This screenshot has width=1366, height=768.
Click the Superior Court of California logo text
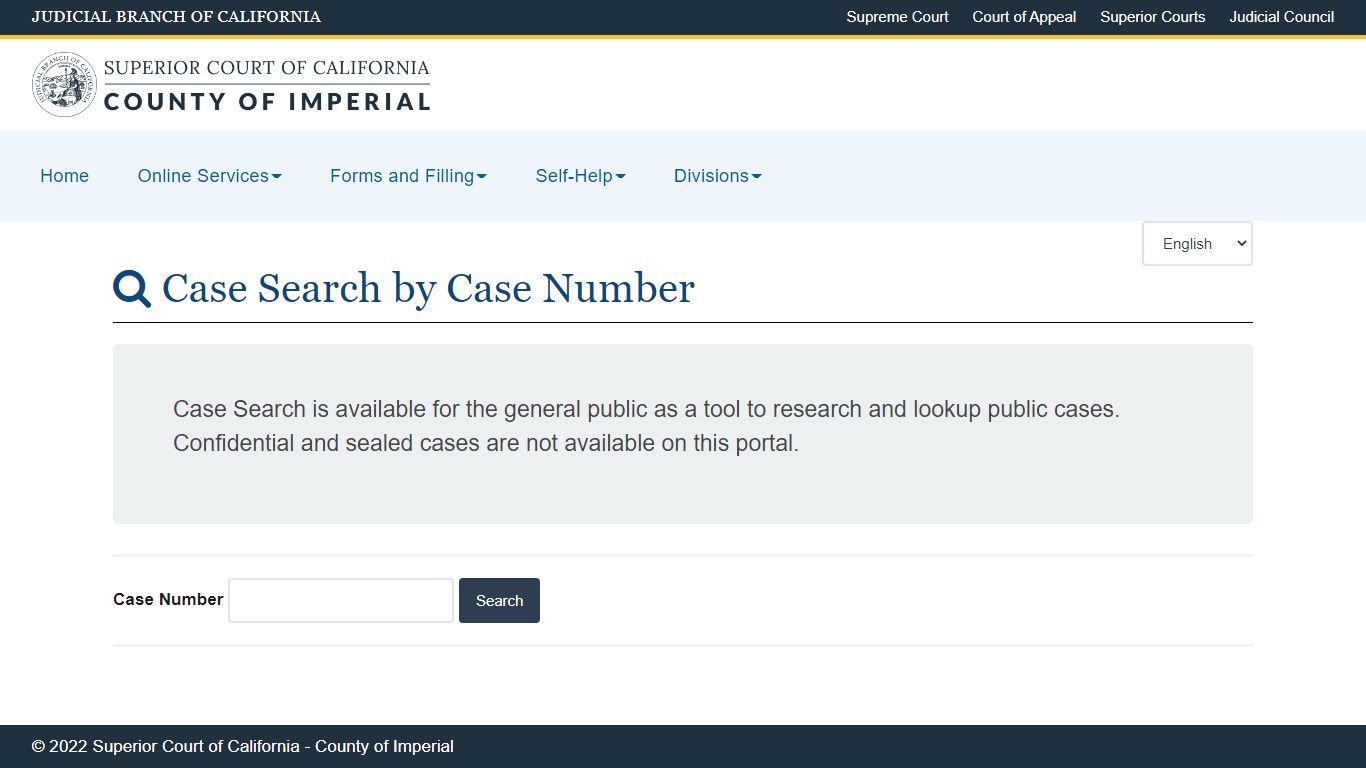point(266,68)
